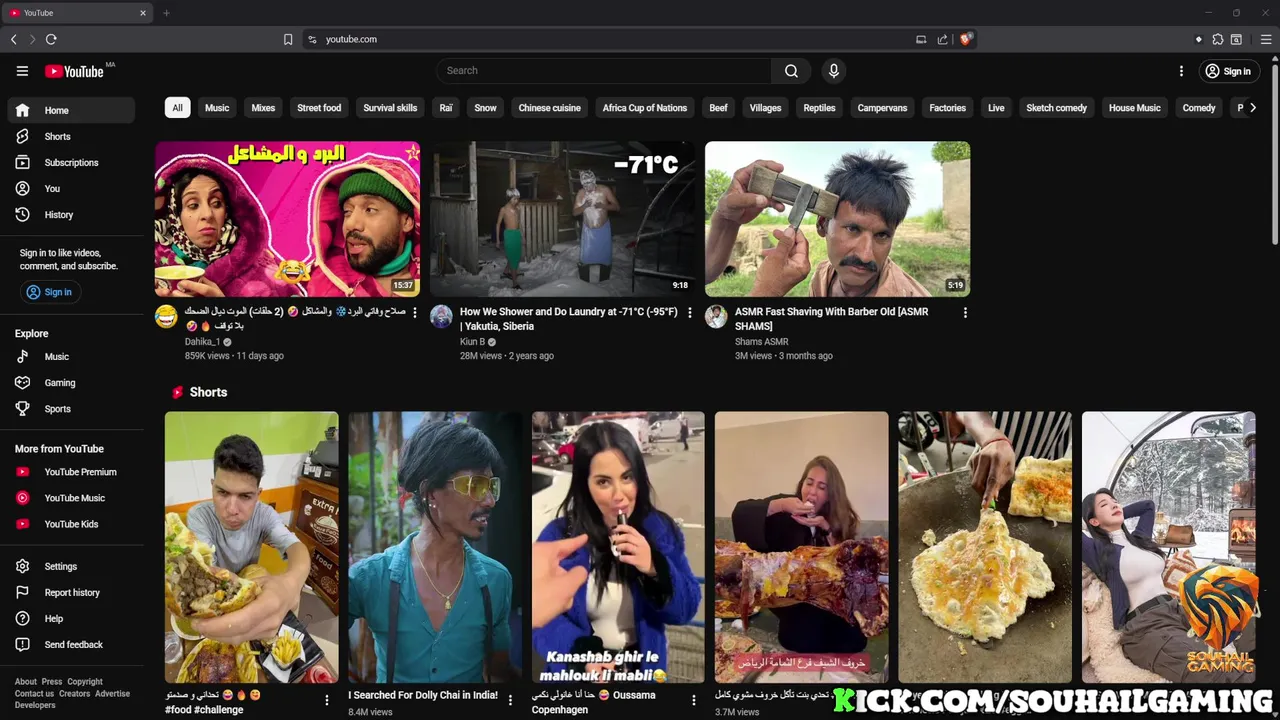Select the Street food chip

(x=319, y=108)
